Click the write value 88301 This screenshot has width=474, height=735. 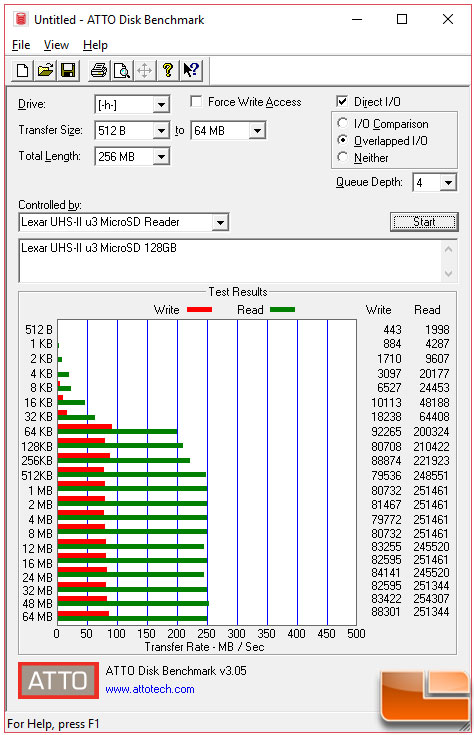click(x=386, y=612)
